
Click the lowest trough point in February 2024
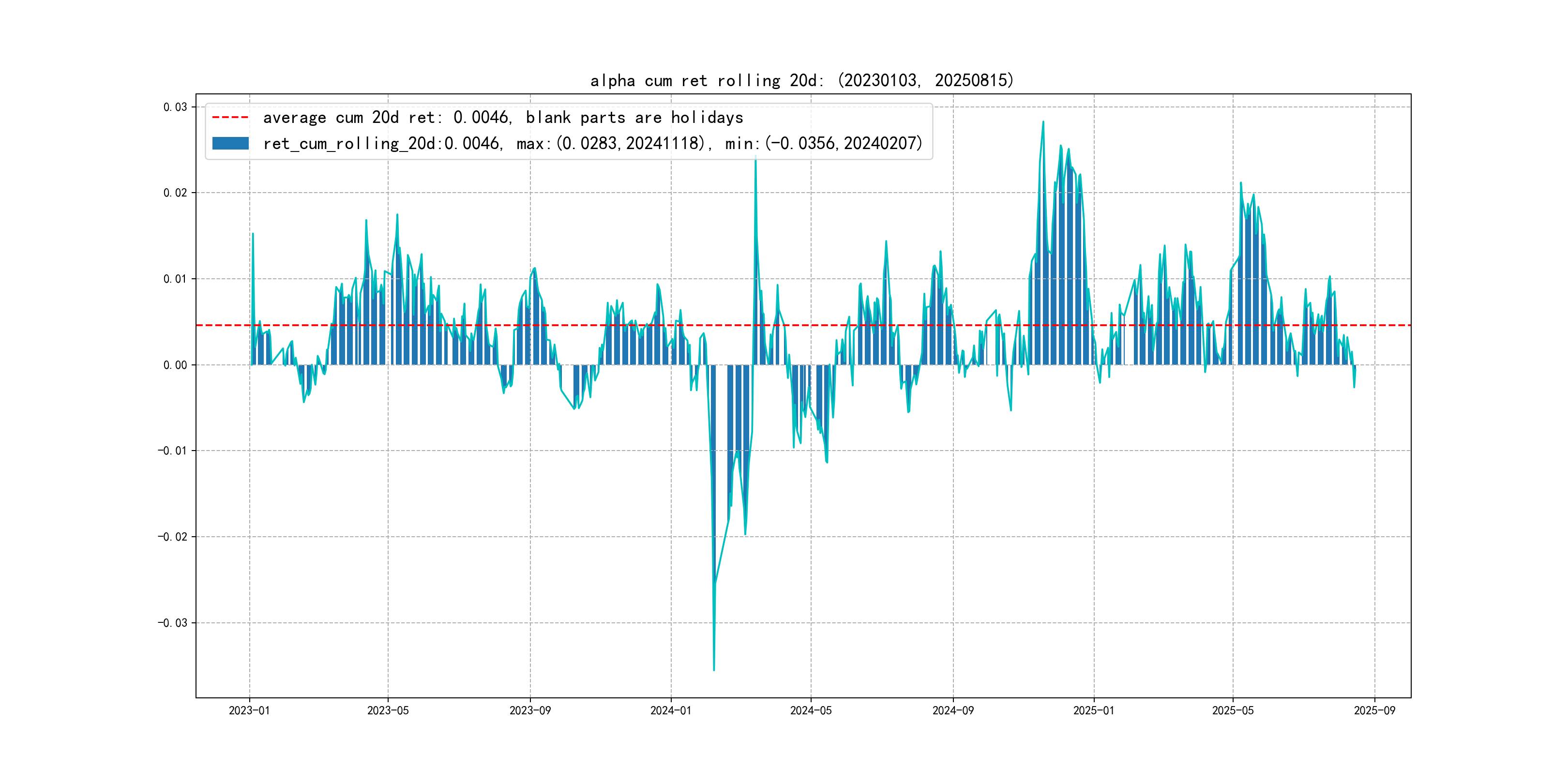coord(714,670)
